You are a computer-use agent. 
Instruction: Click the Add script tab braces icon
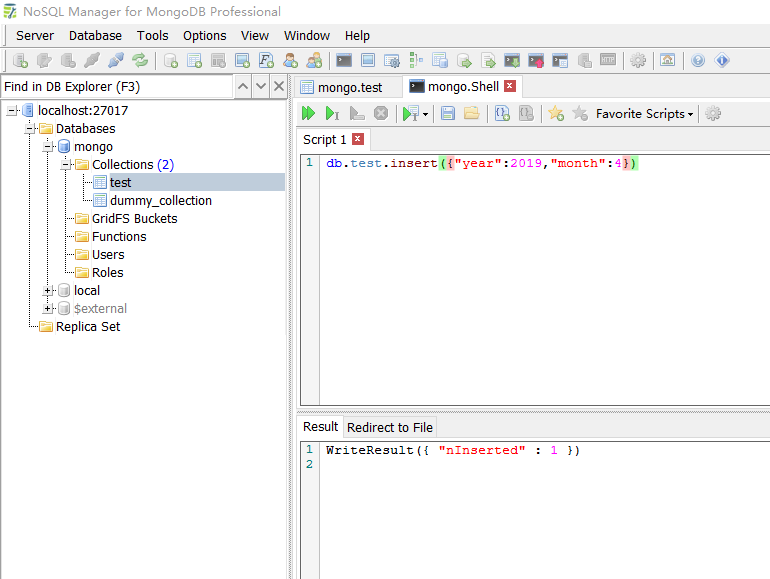(502, 113)
